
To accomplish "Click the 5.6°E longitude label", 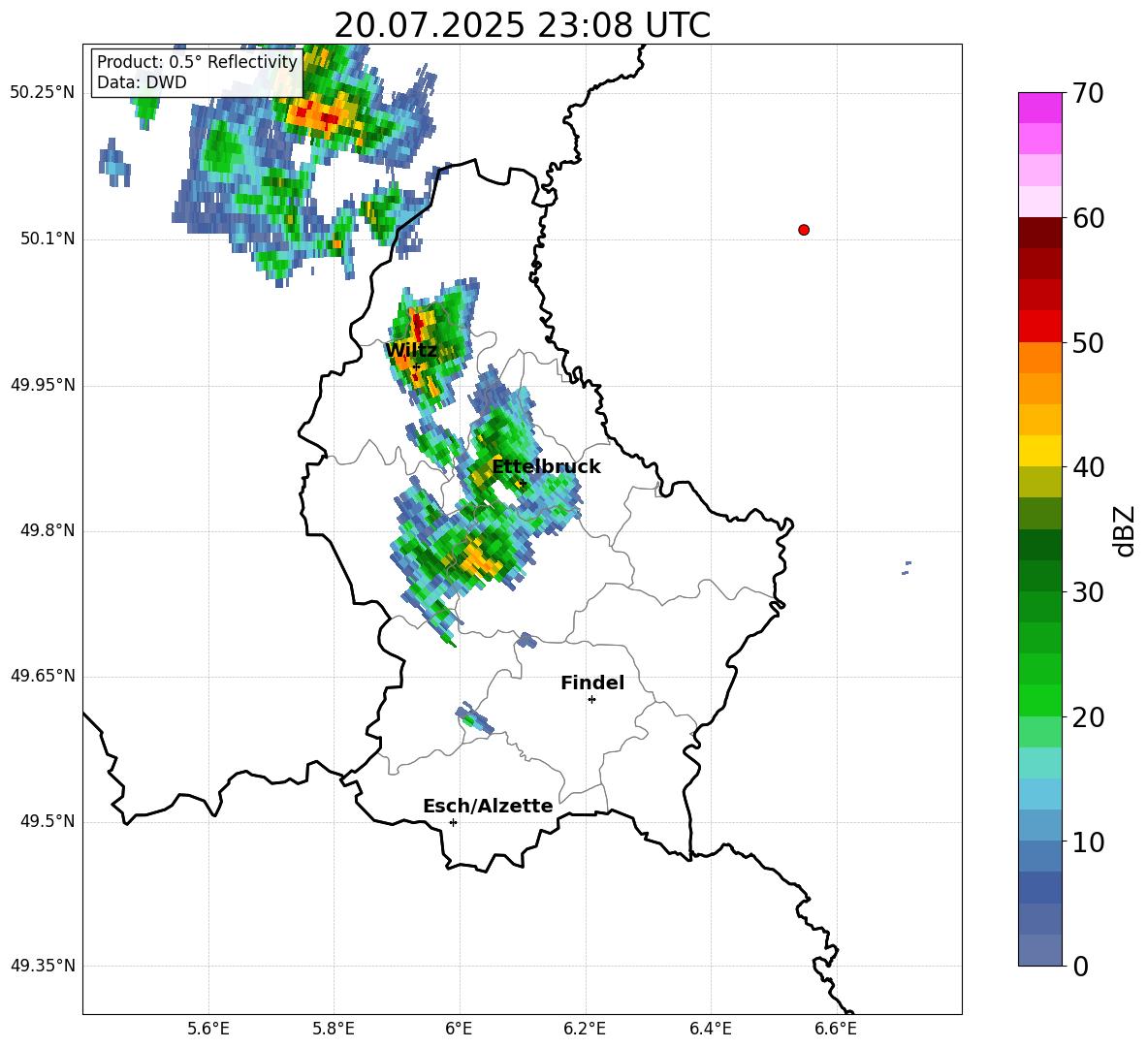I will coord(208,1029).
